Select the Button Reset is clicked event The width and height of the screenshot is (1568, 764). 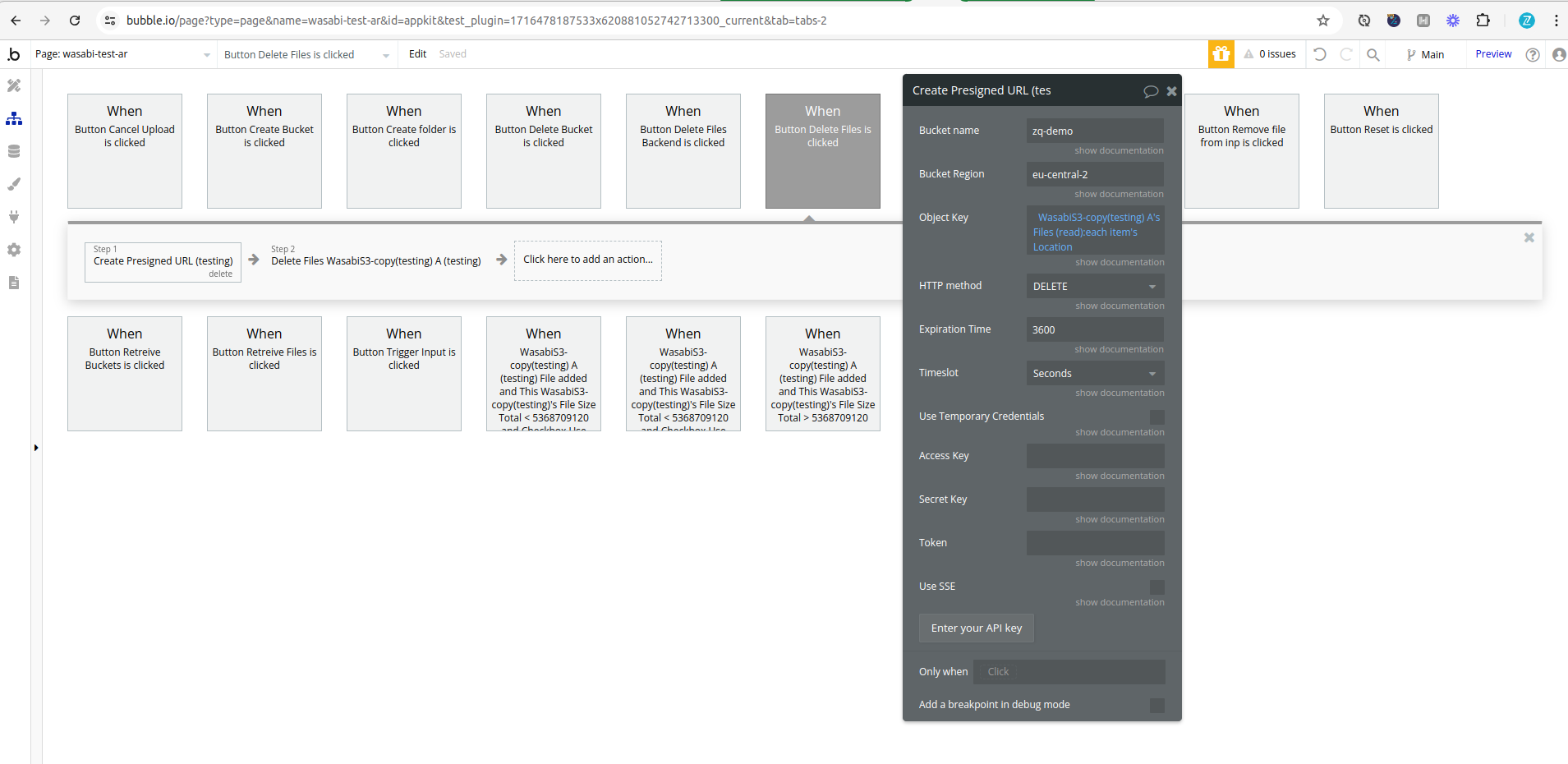(x=1382, y=151)
